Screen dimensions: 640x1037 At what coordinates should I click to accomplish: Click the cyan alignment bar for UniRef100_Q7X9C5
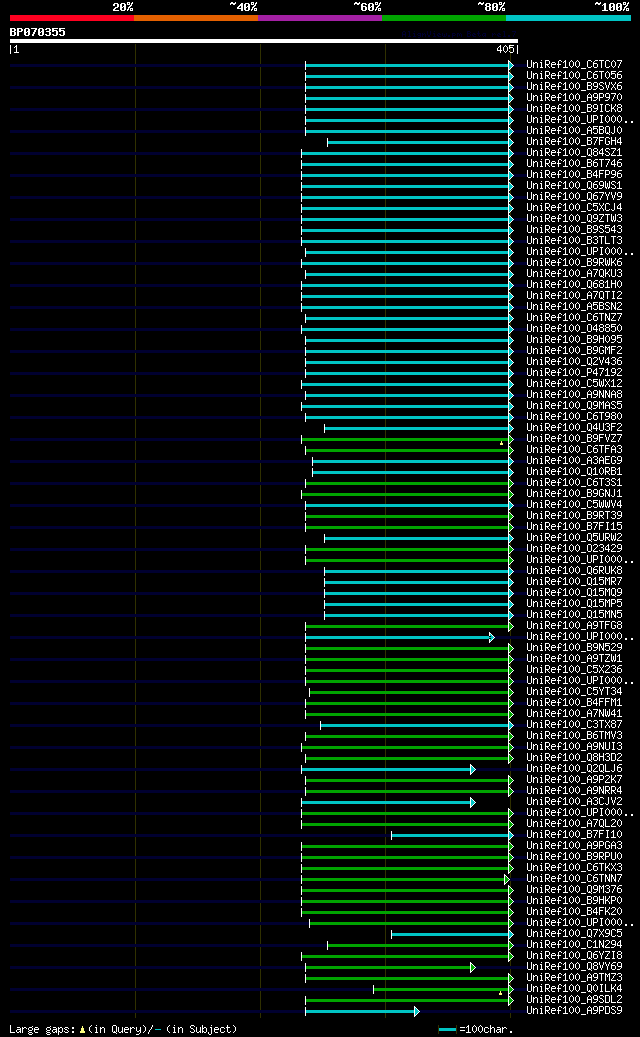pyautogui.click(x=452, y=934)
